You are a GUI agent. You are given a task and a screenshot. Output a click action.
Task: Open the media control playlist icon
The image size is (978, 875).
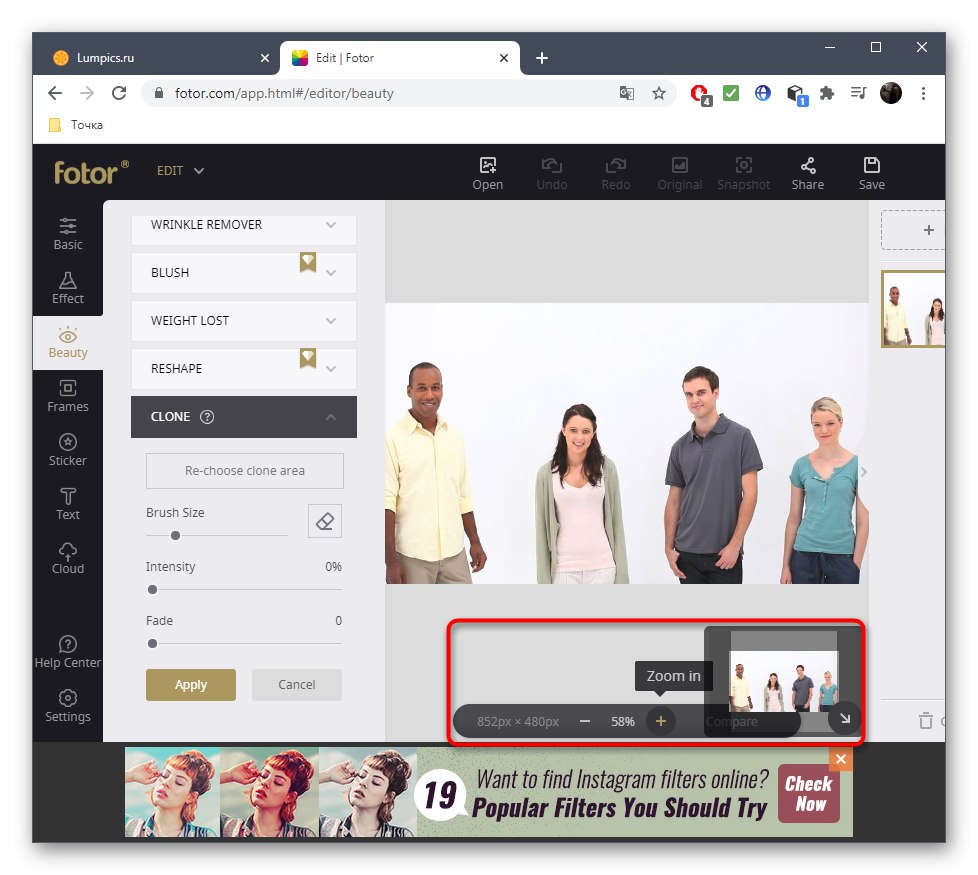pos(858,94)
